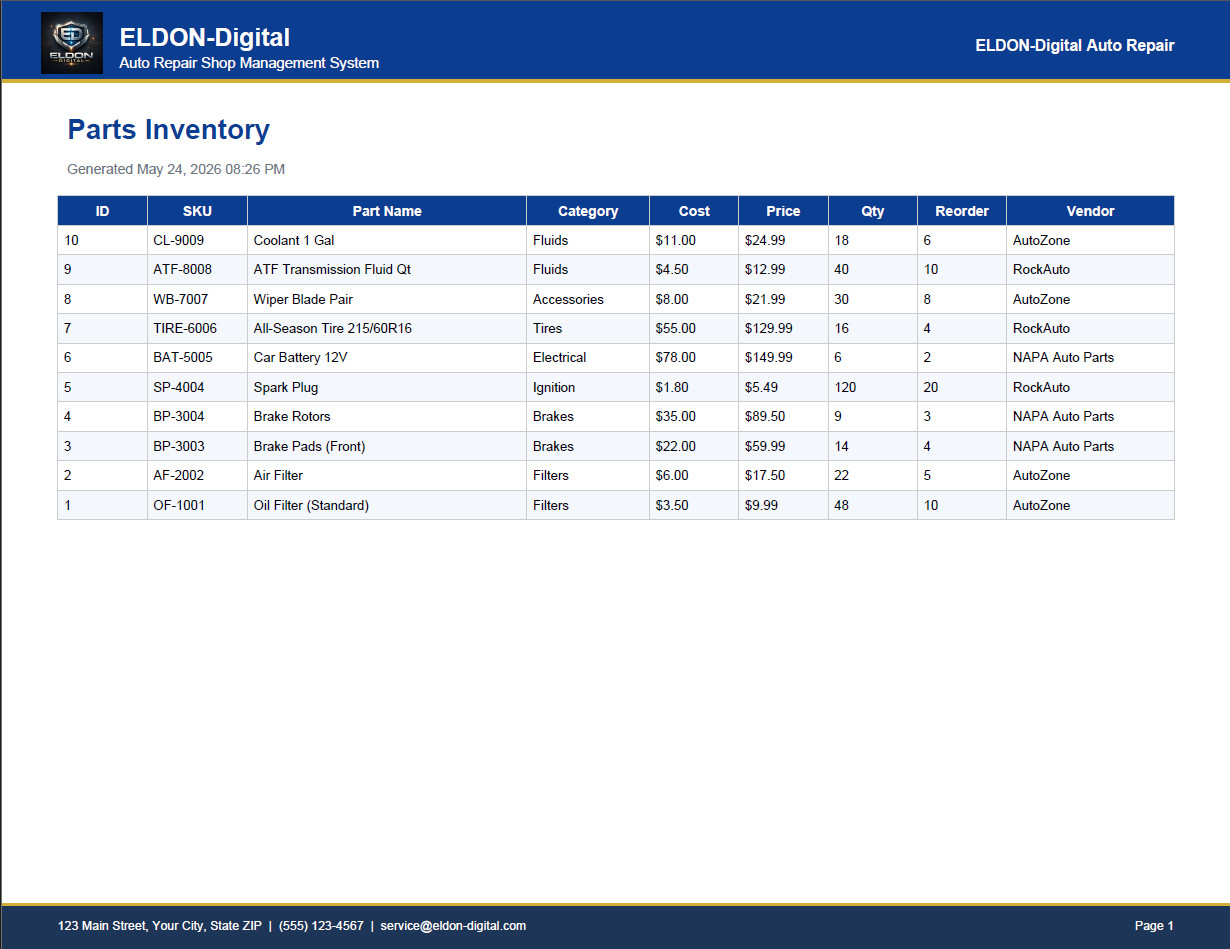Screen dimensions: 1230x949
Task: Click cost $4.50 in ATF row
Action: [x=672, y=269]
